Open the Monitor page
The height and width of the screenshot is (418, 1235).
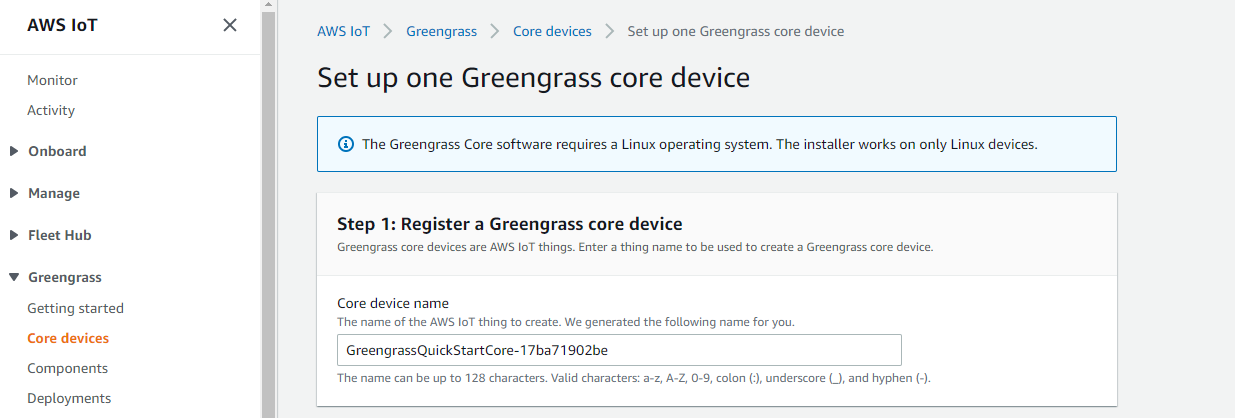pyautogui.click(x=52, y=80)
